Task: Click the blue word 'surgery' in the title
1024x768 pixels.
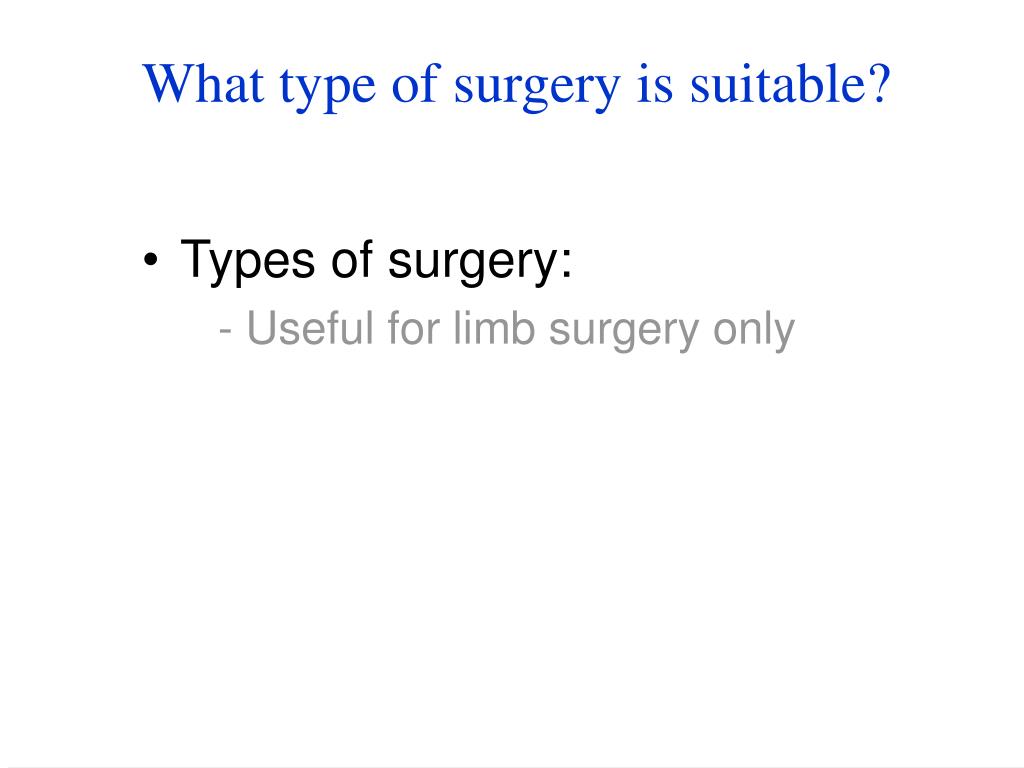Action: point(537,89)
